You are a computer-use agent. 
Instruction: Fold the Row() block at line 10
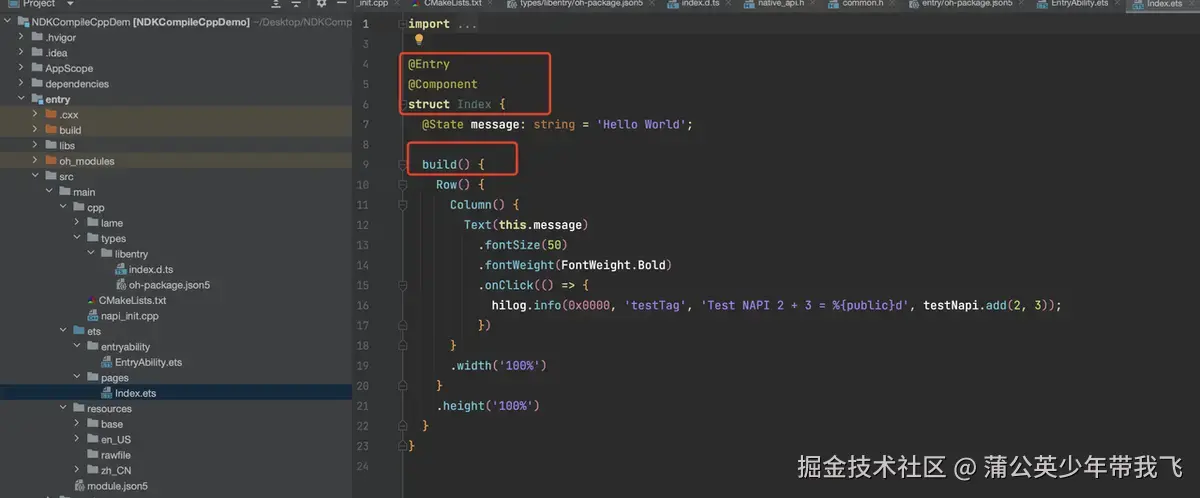(401, 184)
